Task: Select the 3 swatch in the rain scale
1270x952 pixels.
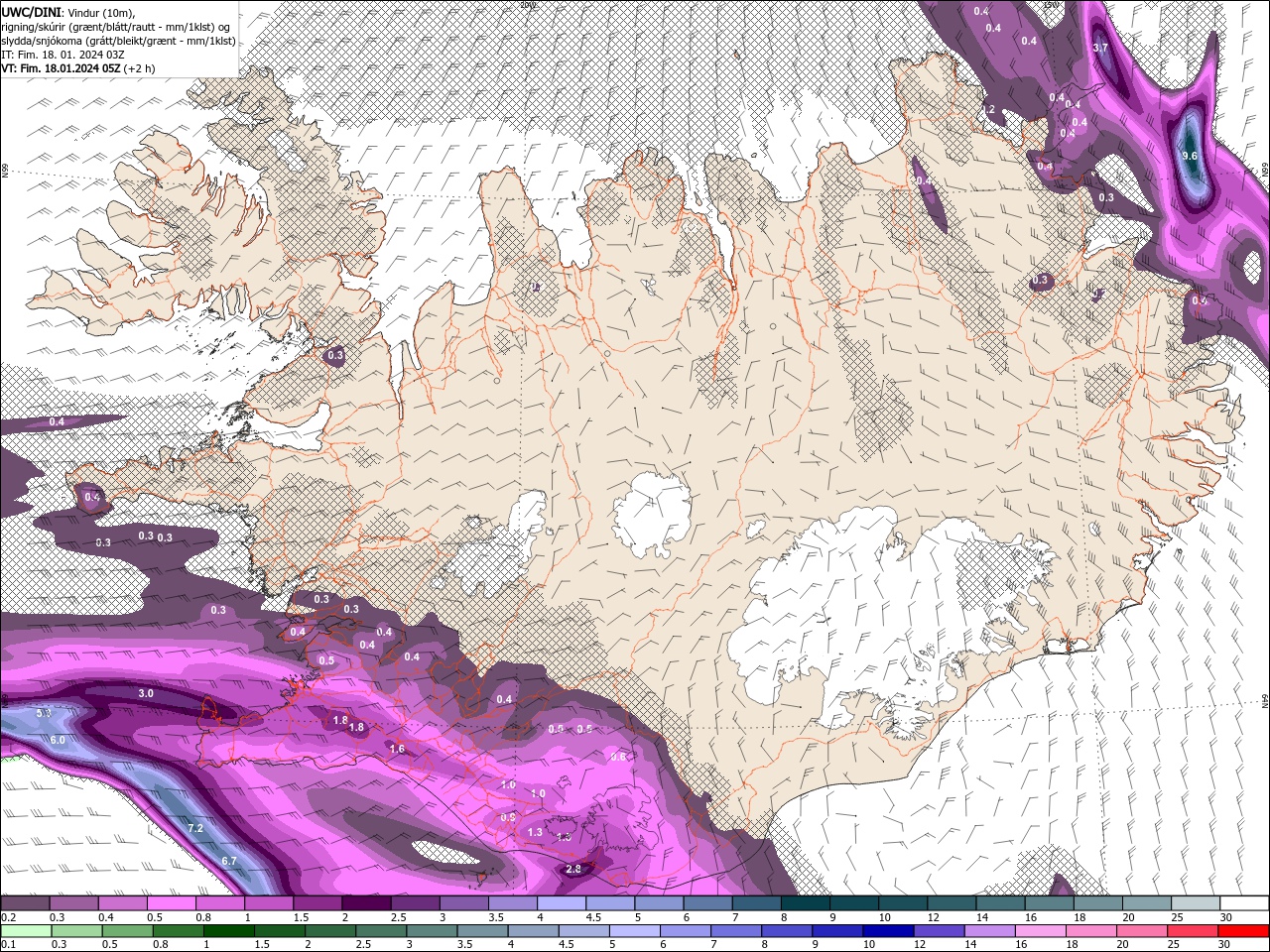Action: coord(432,930)
